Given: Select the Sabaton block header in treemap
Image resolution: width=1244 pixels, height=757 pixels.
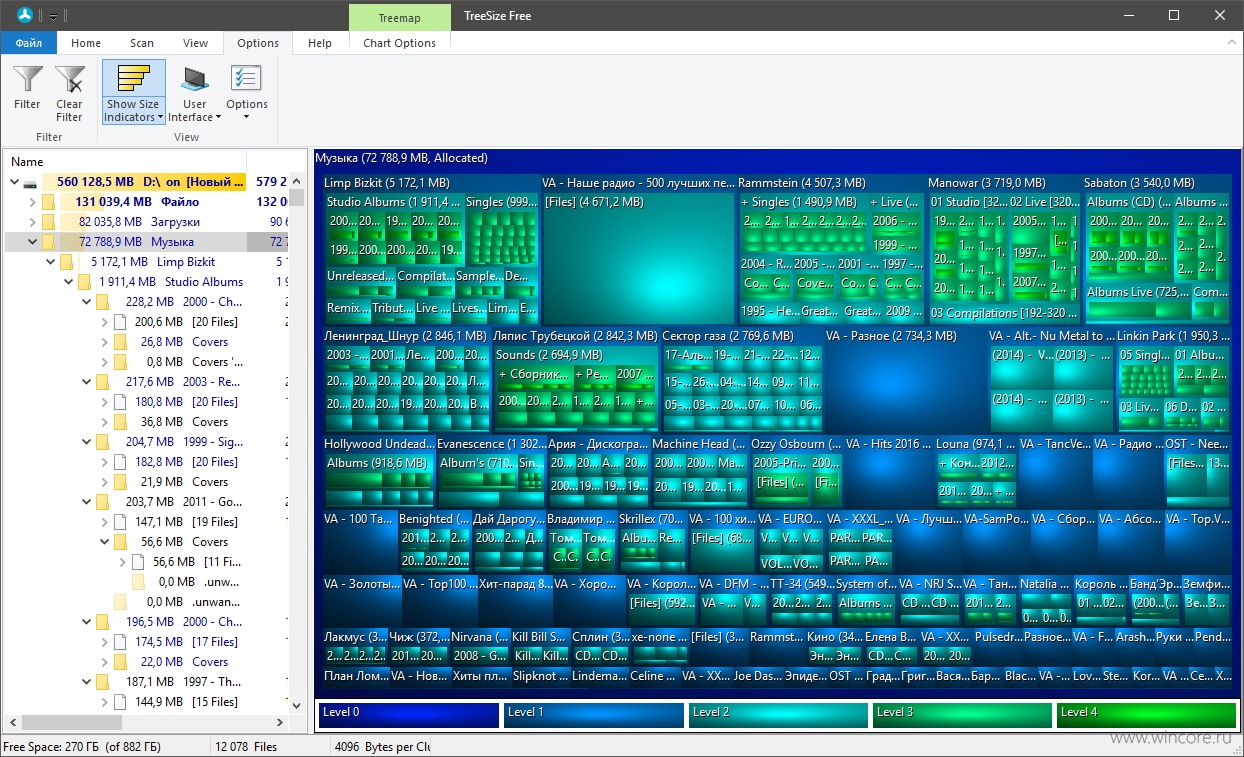Looking at the screenshot, I should coord(1156,183).
